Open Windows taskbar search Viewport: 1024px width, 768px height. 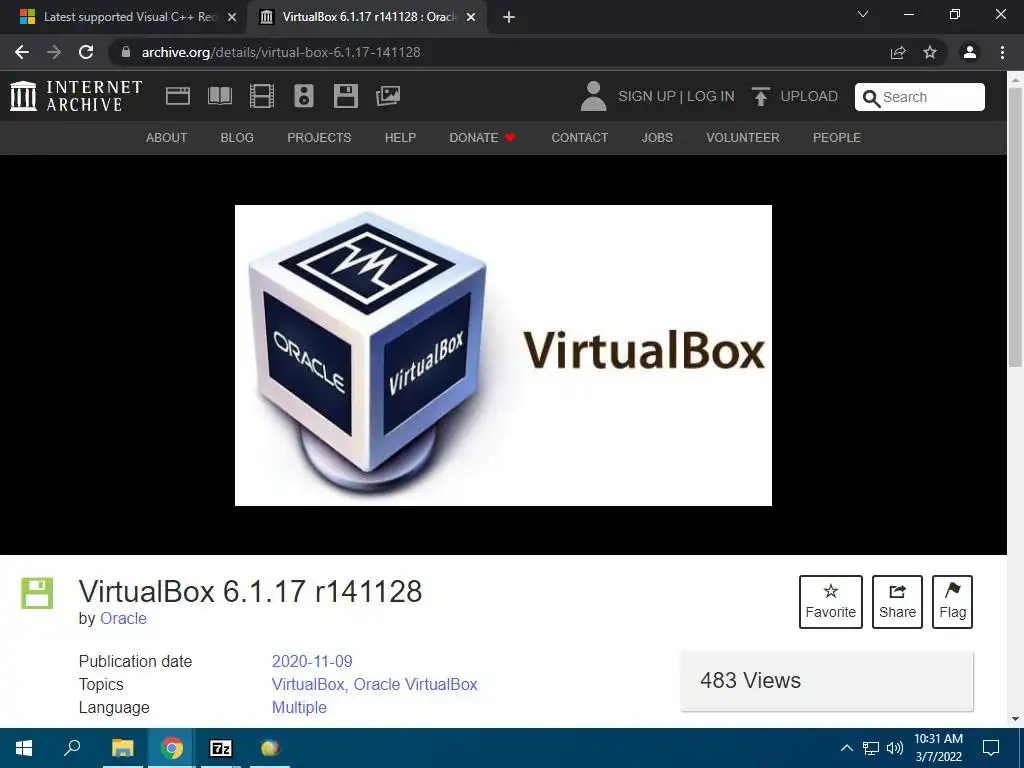click(72, 748)
